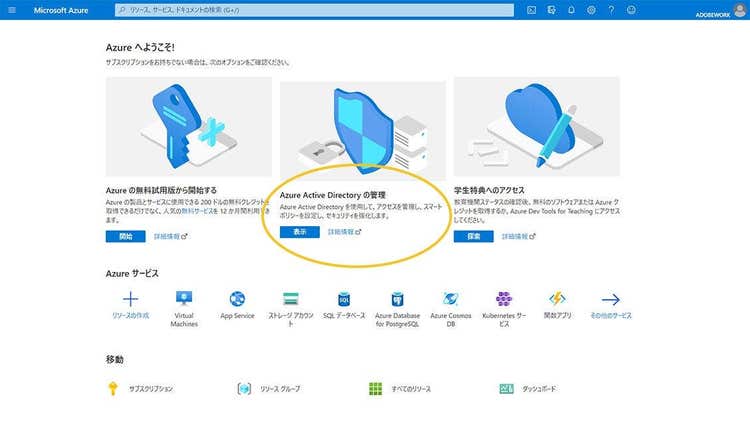
Task: Click 表示 button for Azure Active Directory
Action: [x=299, y=232]
